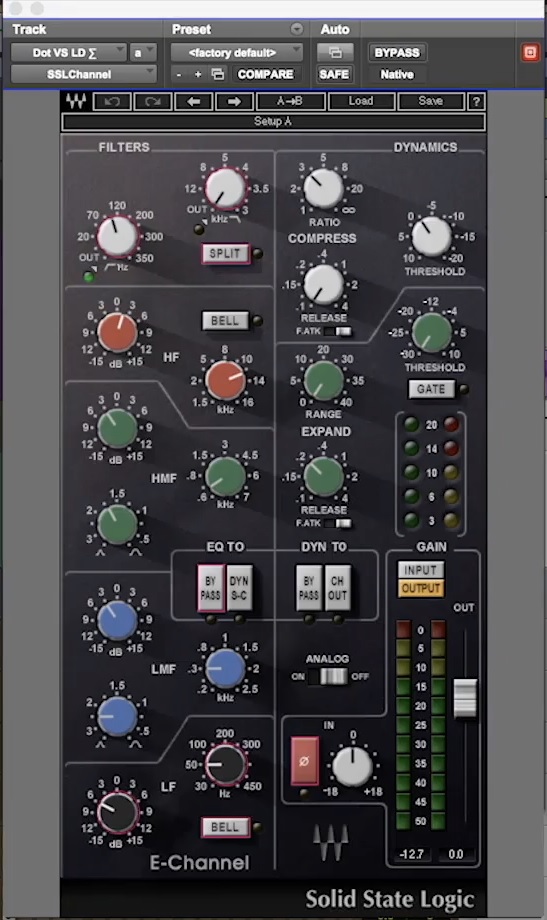Click the Setup A name field
The image size is (547, 920).
[x=273, y=121]
